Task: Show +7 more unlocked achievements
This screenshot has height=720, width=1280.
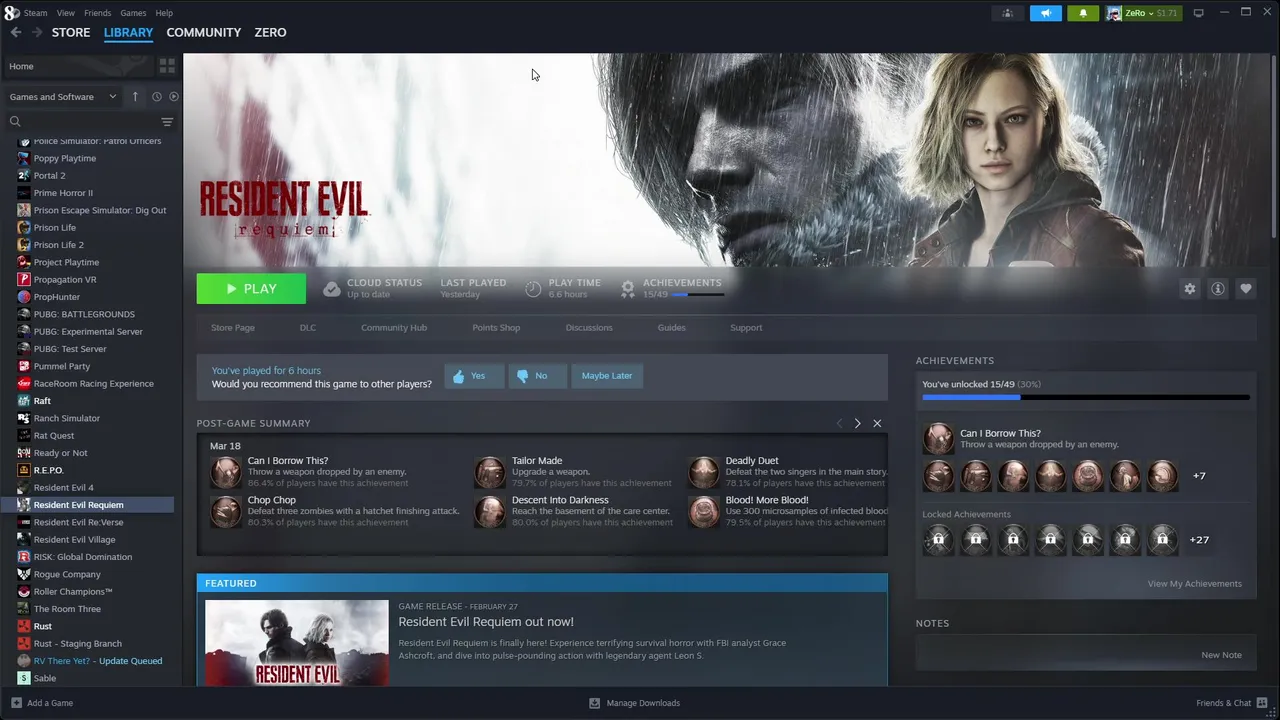Action: (1199, 476)
